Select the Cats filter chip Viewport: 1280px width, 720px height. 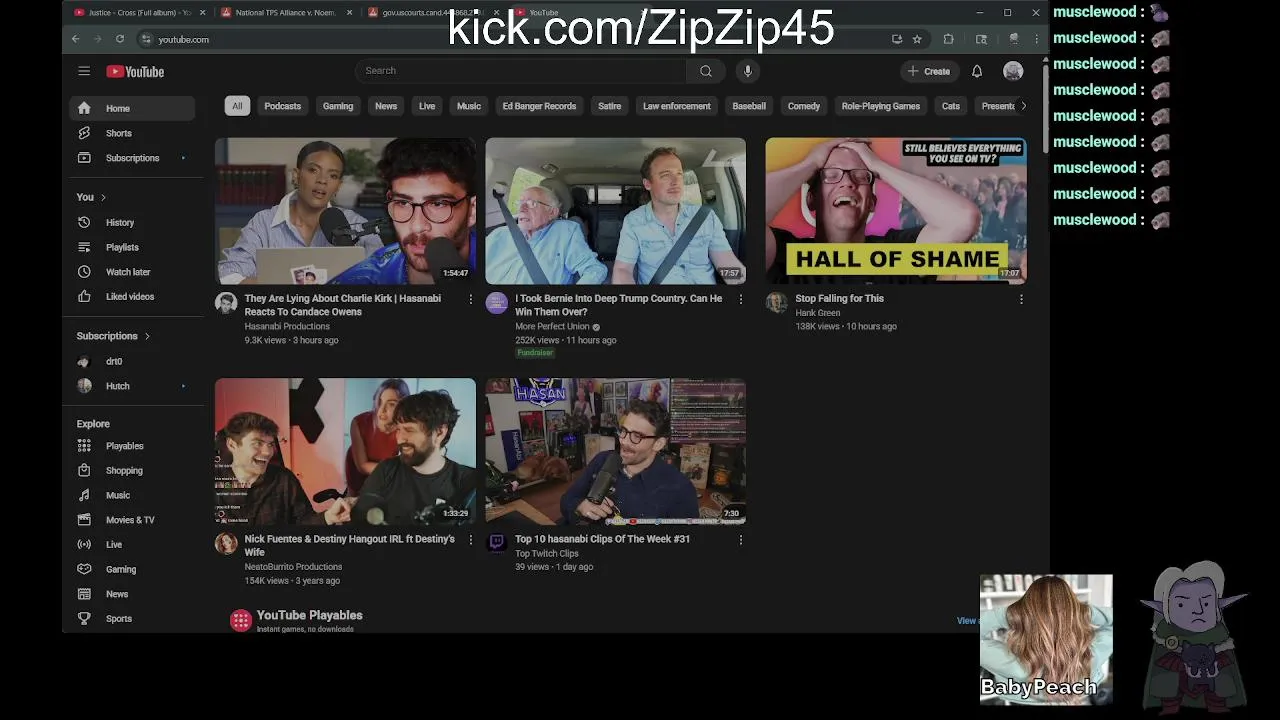951,106
